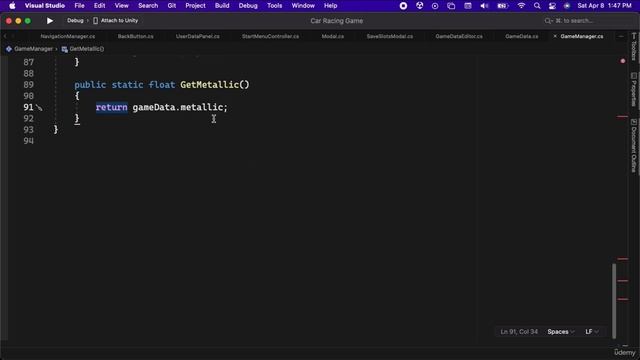Run the project with the play button
640x360 pixels.
pyautogui.click(x=50, y=21)
